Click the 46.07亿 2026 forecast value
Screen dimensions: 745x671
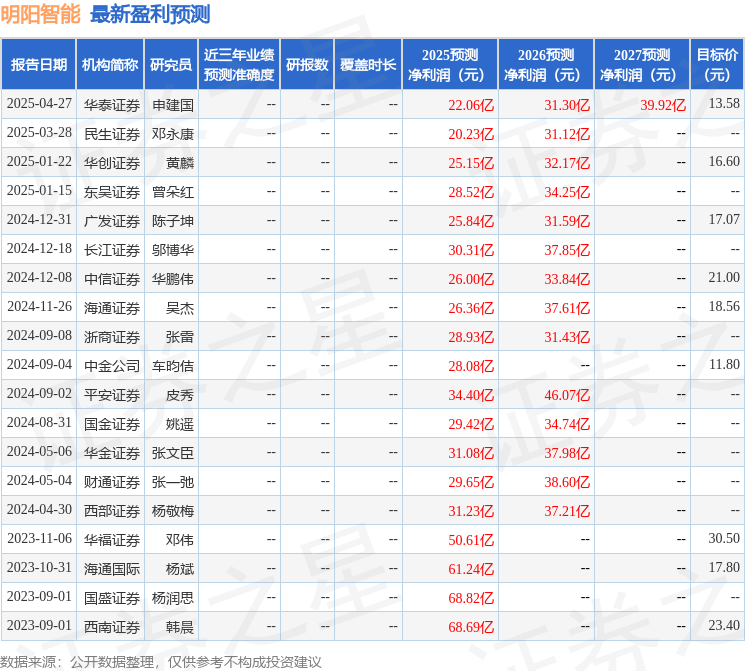[x=567, y=395]
